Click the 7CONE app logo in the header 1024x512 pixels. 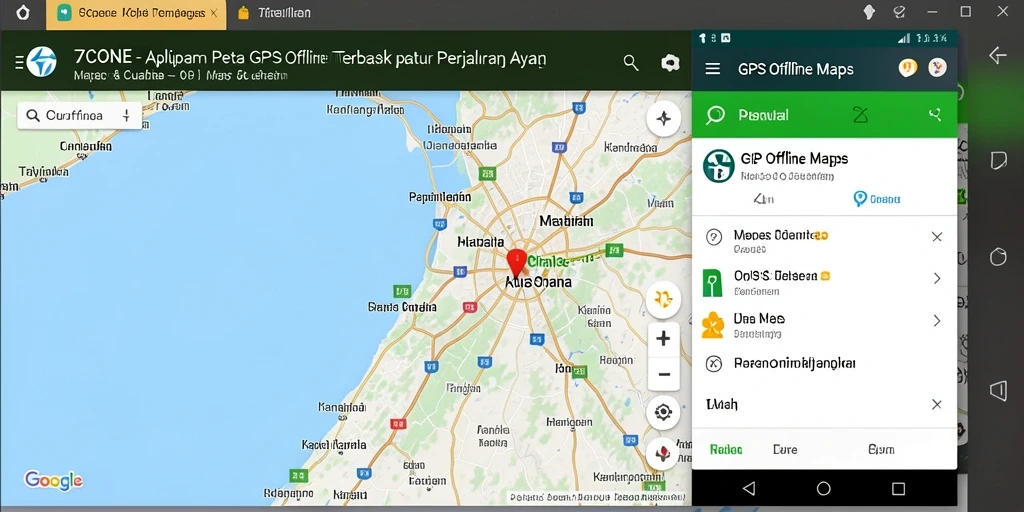click(x=41, y=62)
